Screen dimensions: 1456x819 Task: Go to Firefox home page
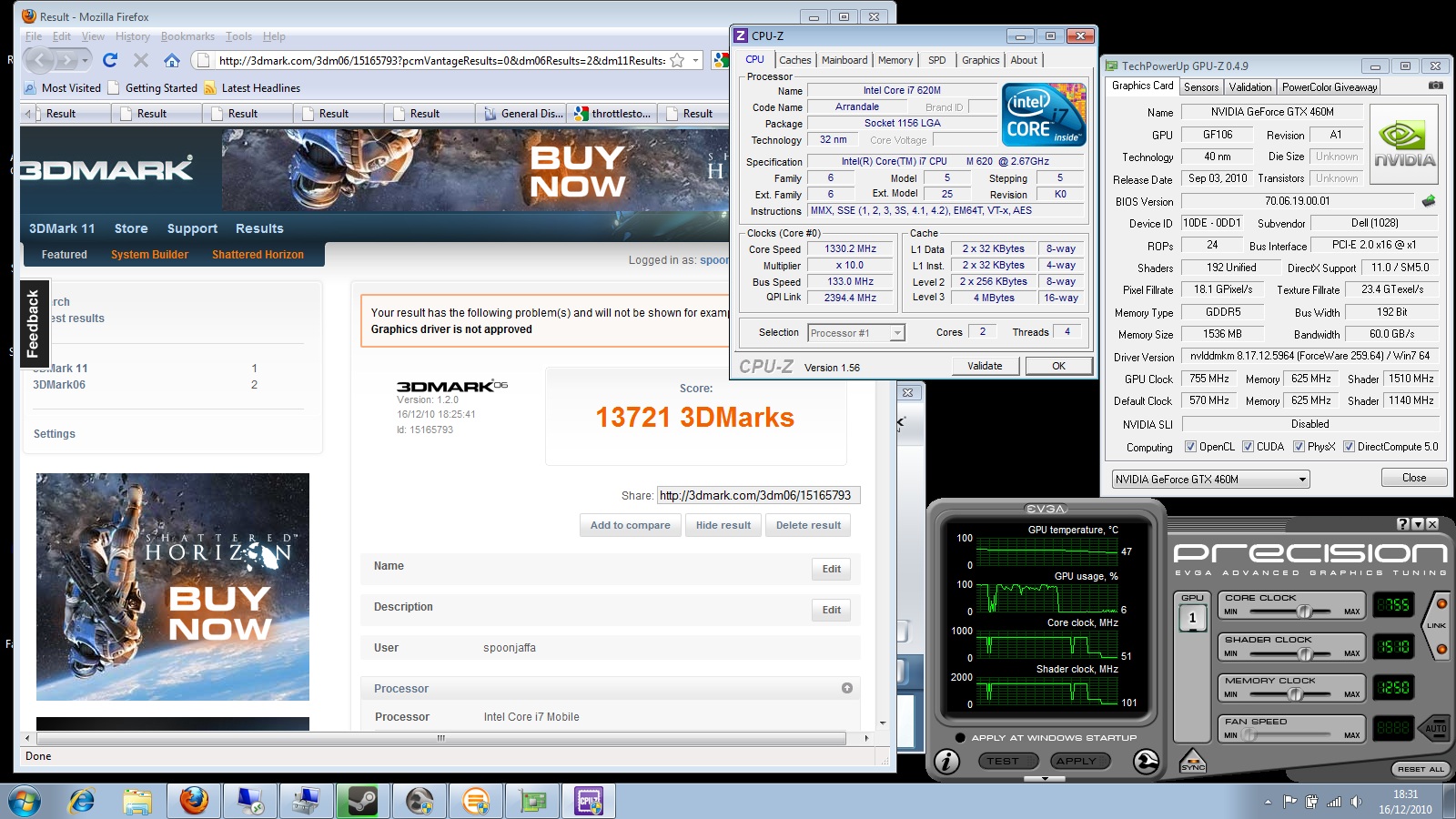[x=172, y=60]
